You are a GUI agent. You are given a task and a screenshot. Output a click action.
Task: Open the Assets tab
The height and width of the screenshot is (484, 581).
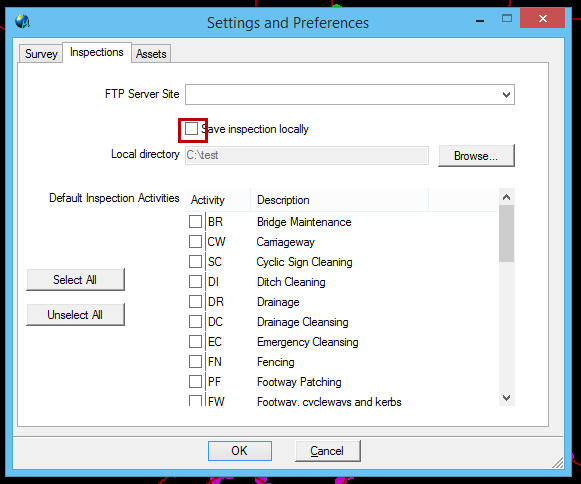[151, 54]
